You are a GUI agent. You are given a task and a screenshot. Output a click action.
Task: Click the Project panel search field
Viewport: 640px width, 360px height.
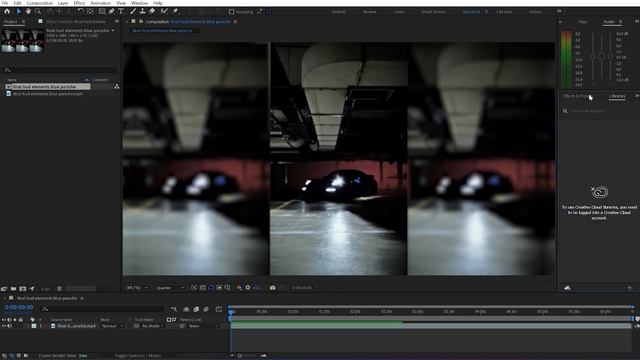pos(60,70)
